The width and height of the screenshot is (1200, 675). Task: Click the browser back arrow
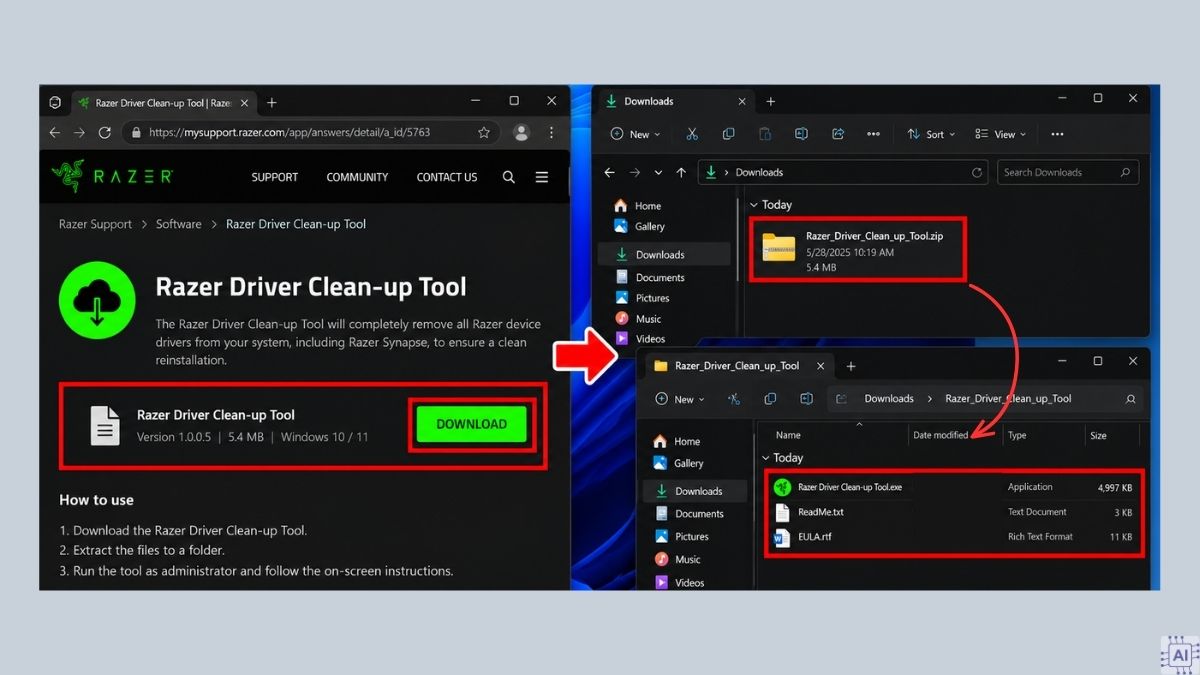[x=55, y=132]
